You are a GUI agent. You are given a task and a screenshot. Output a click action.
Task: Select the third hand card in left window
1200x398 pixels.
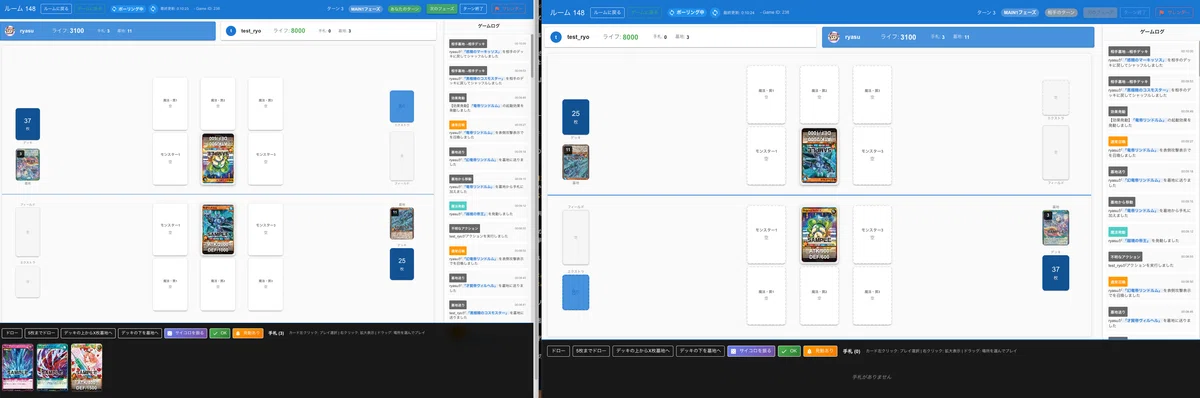[87, 367]
